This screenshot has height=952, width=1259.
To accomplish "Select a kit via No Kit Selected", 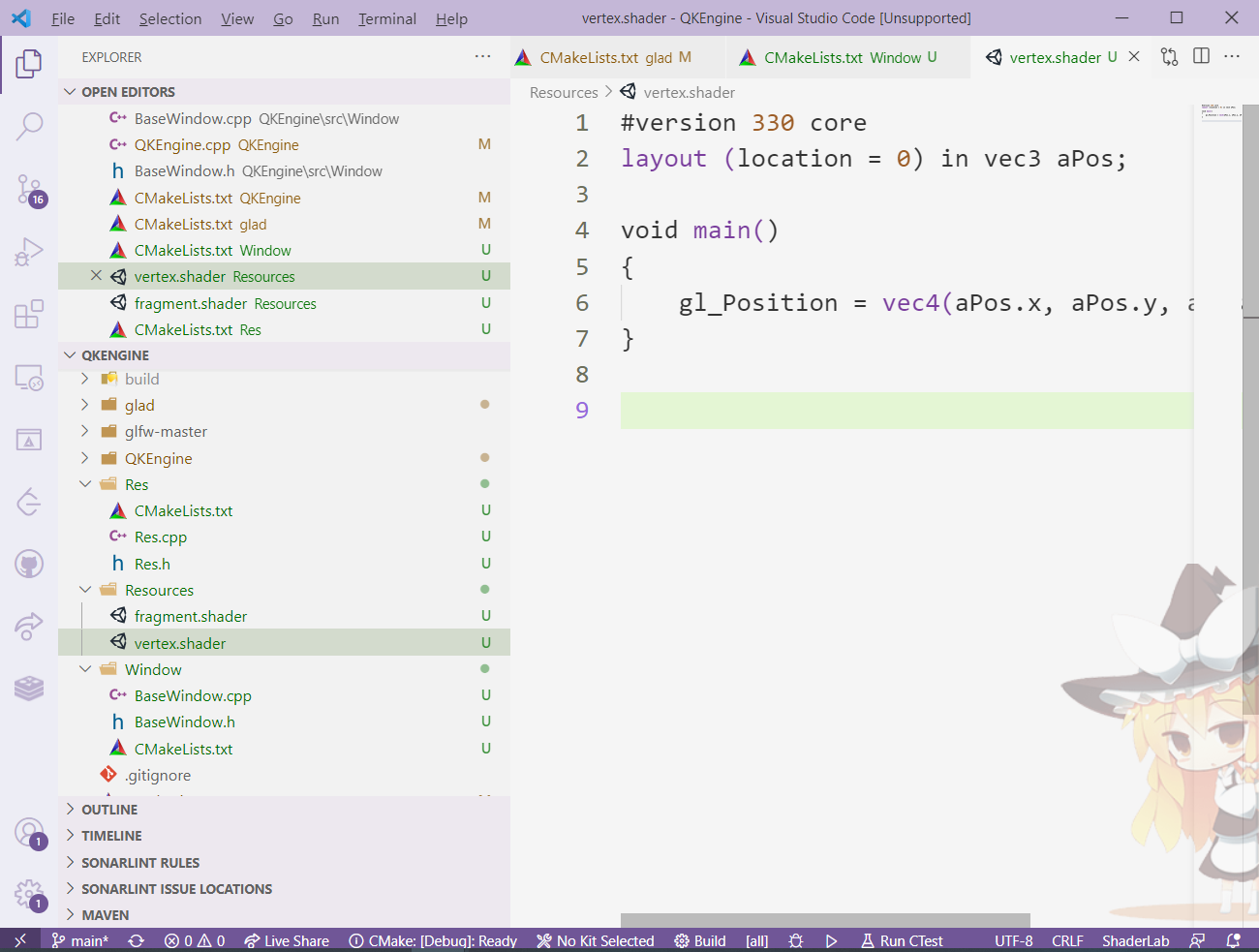I will pyautogui.click(x=596, y=940).
